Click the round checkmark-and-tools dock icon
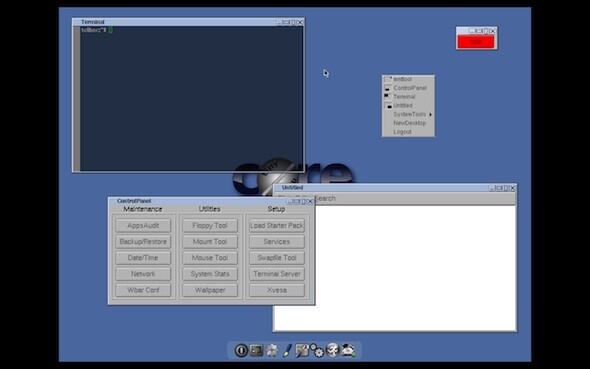 click(333, 350)
